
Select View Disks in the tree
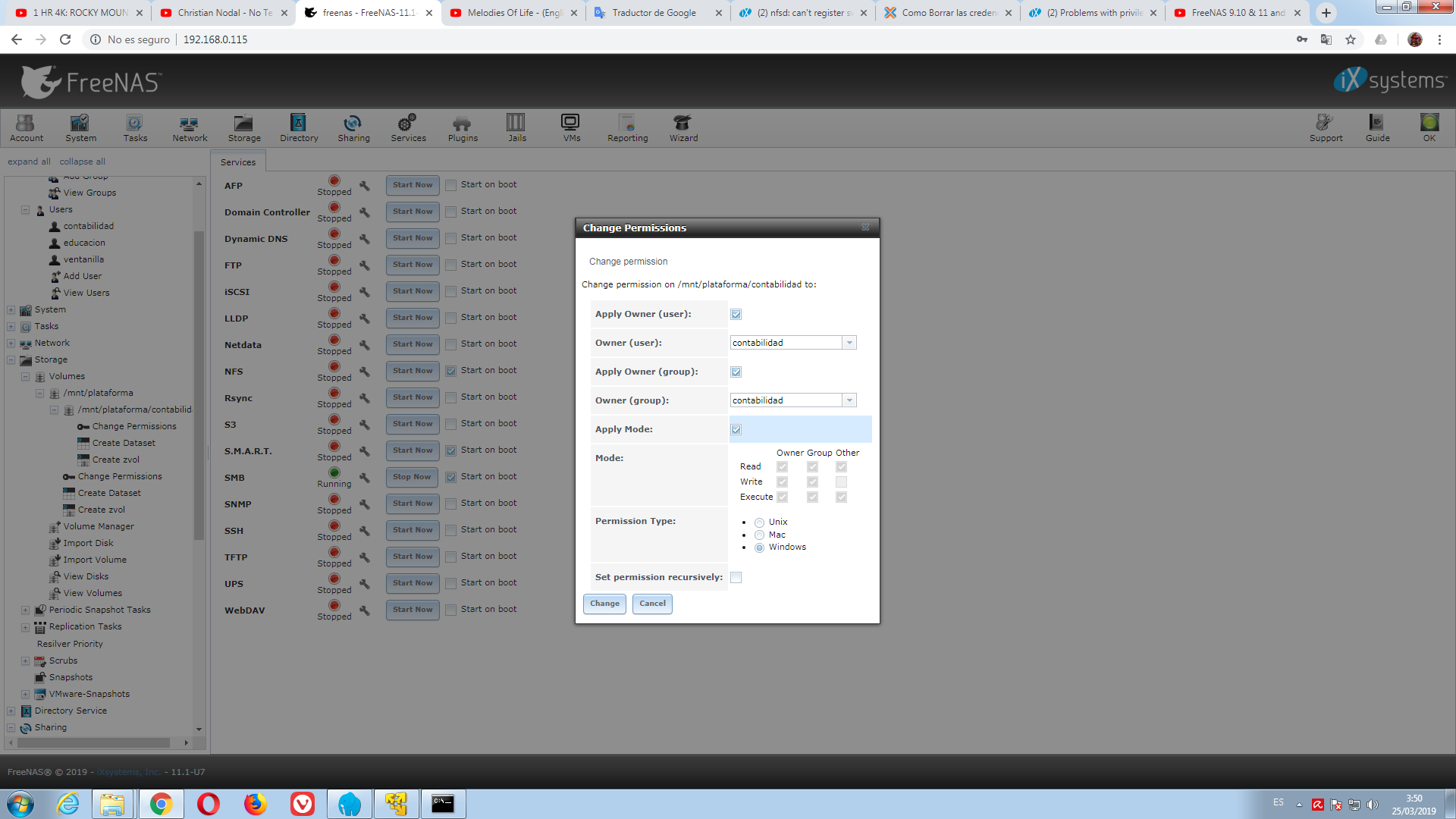point(86,576)
